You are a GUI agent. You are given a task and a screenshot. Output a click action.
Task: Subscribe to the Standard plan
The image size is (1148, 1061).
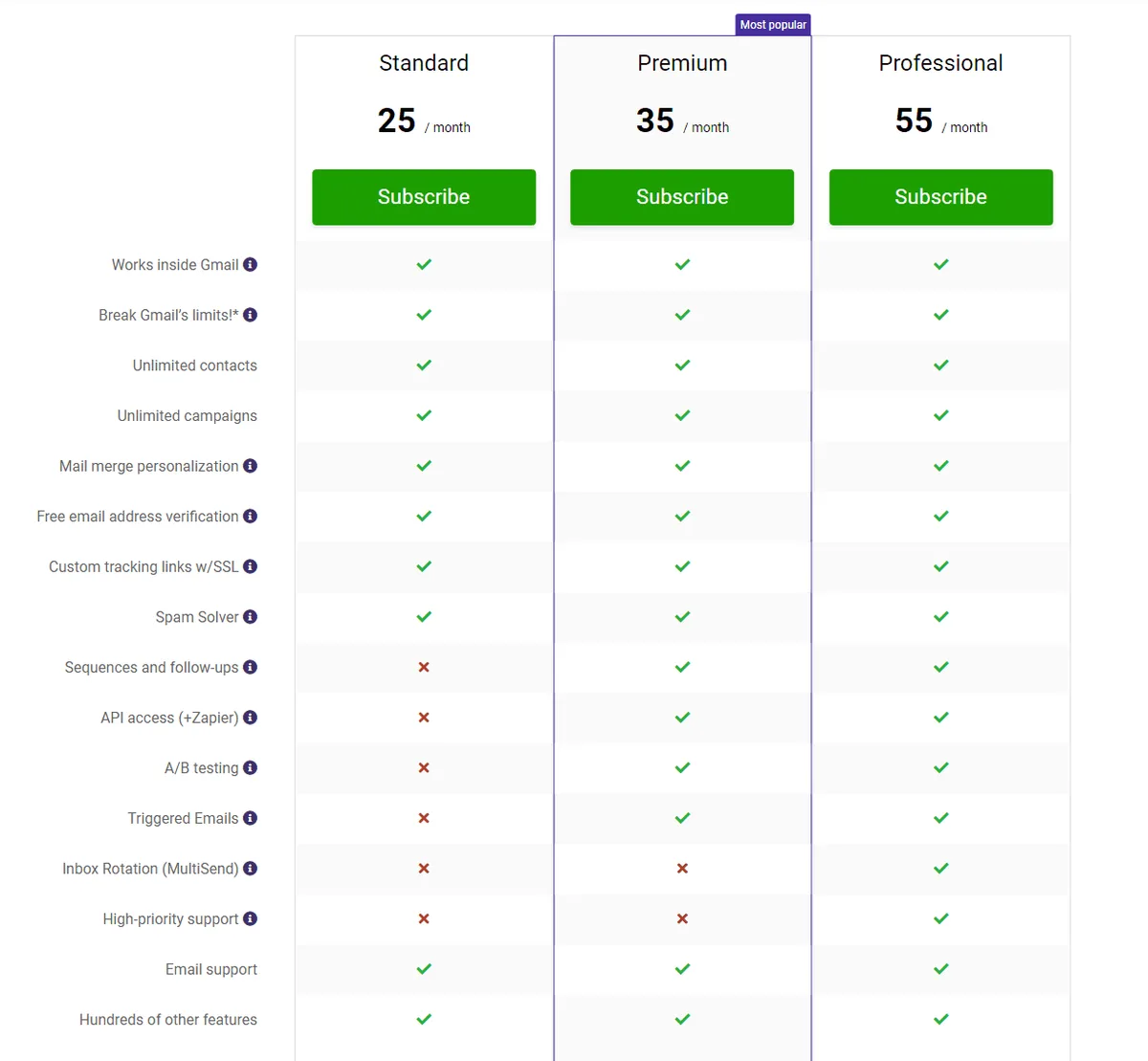click(424, 197)
